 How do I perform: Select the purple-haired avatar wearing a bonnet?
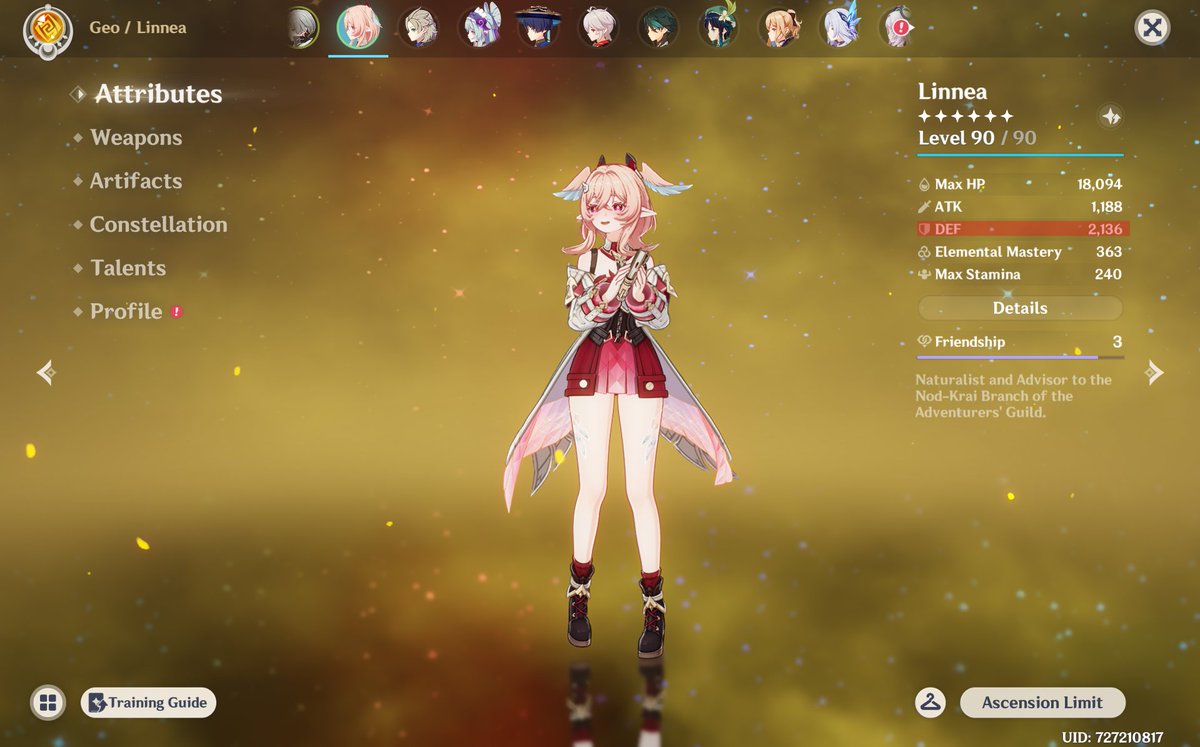click(x=479, y=27)
